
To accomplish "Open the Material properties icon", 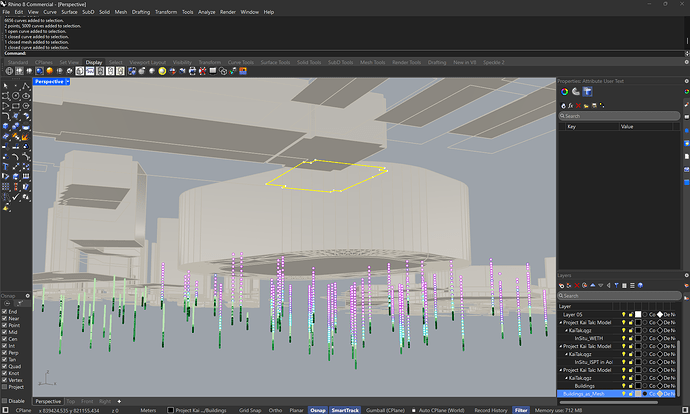I will click(x=576, y=92).
